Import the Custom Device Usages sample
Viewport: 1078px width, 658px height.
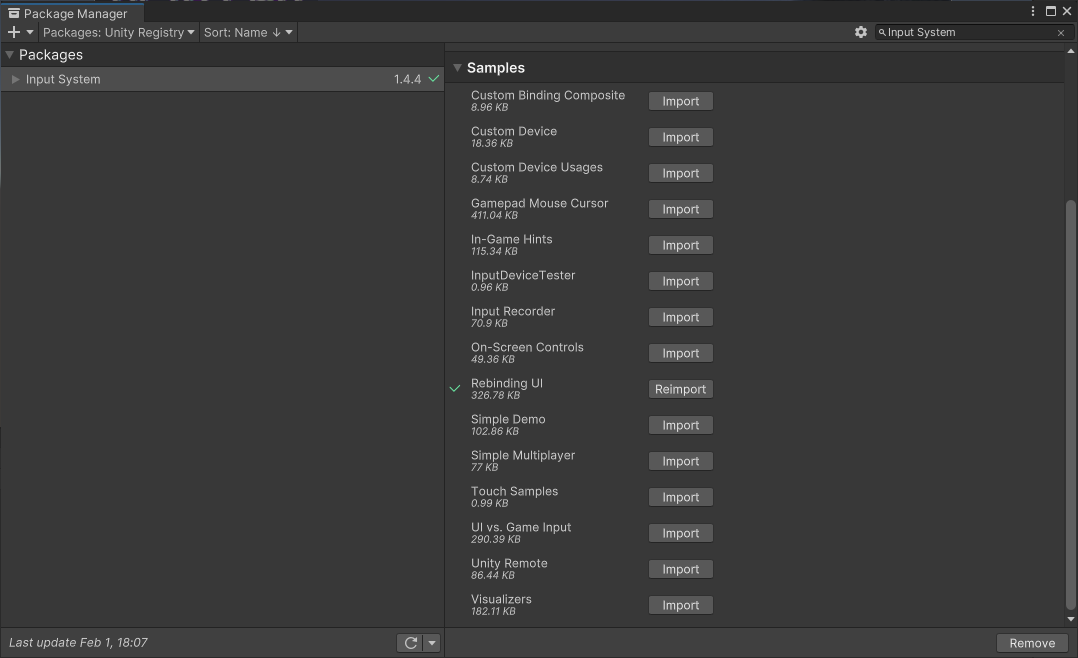tap(681, 173)
